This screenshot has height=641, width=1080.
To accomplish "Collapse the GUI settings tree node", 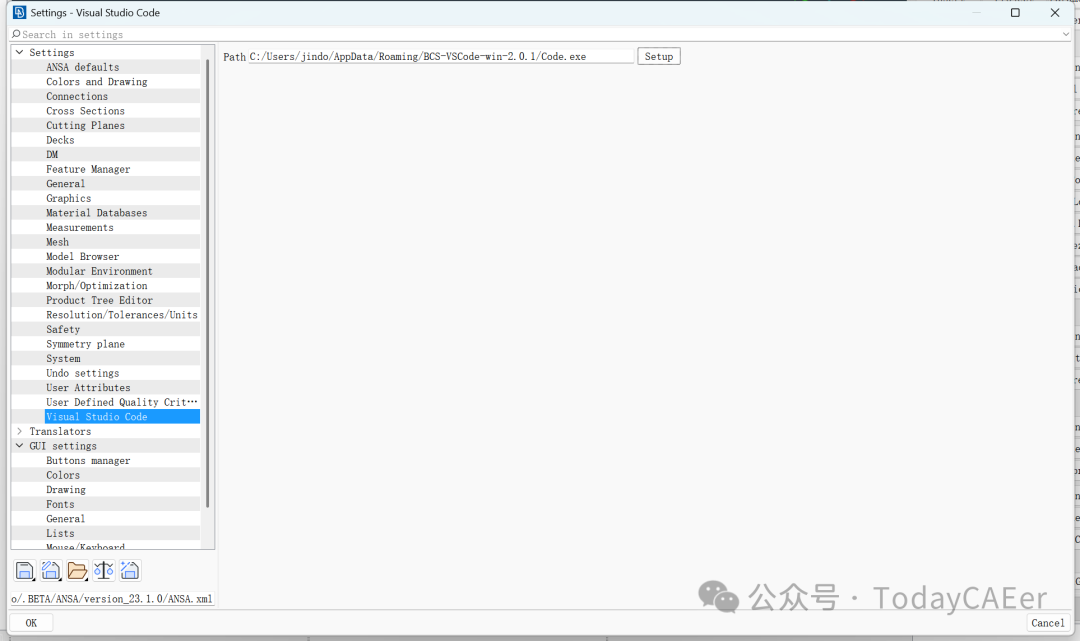I will pyautogui.click(x=19, y=445).
